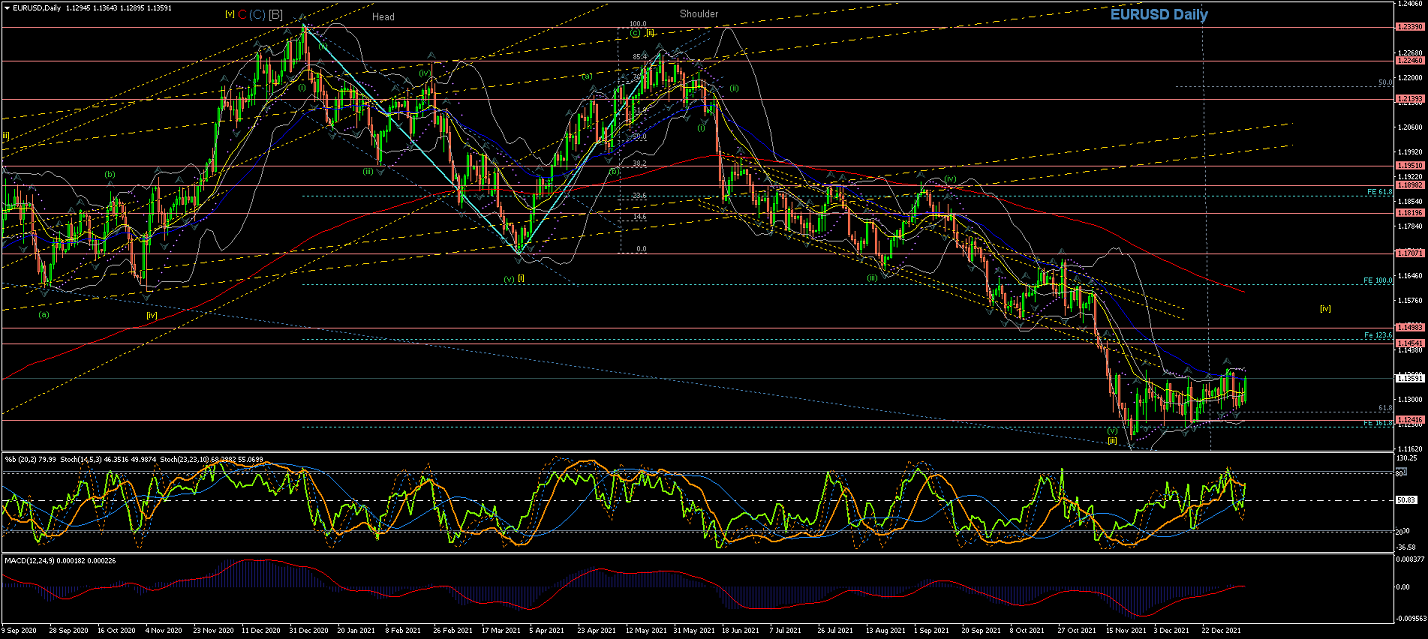Click the FE 100.0 Fibonacci expansion label
The width and height of the screenshot is (1428, 639).
(x=1378, y=280)
